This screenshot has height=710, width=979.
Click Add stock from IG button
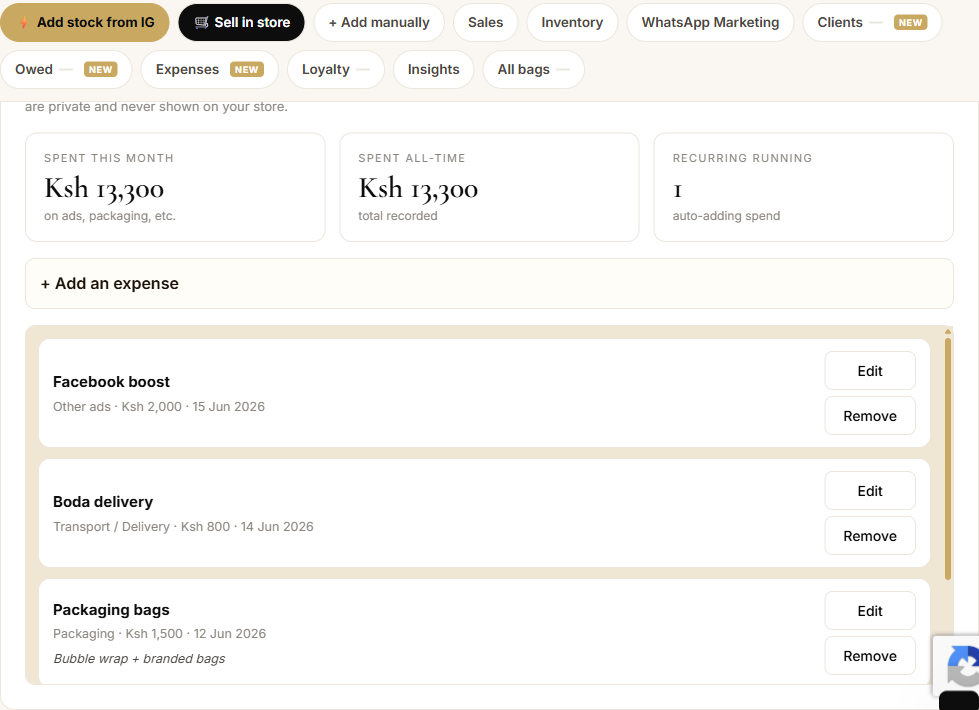[x=84, y=22]
